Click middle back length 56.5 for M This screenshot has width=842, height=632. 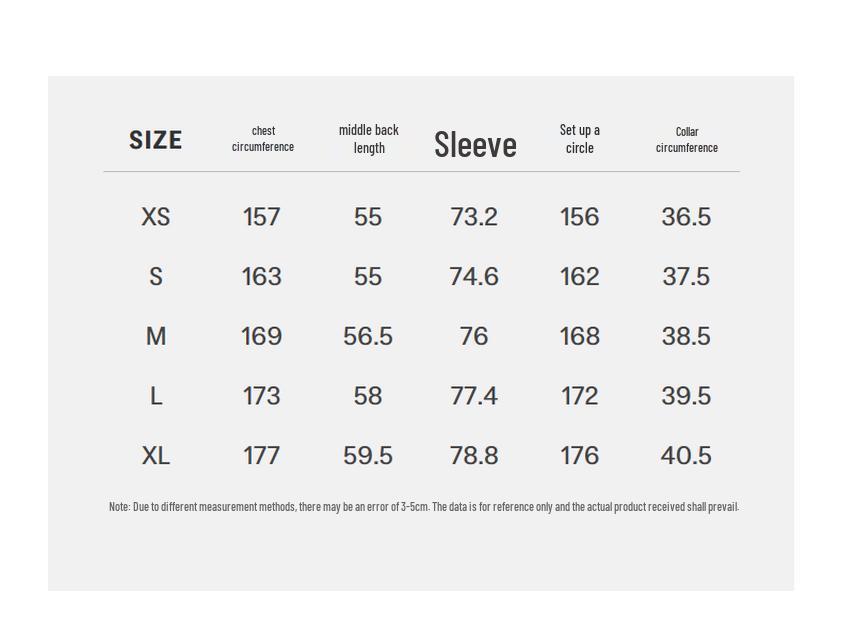click(368, 337)
